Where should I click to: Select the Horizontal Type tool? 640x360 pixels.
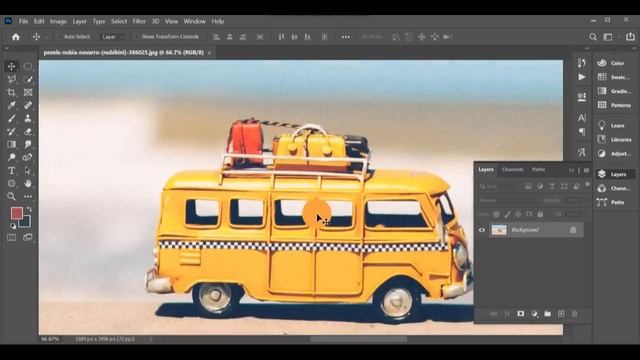pyautogui.click(x=11, y=171)
